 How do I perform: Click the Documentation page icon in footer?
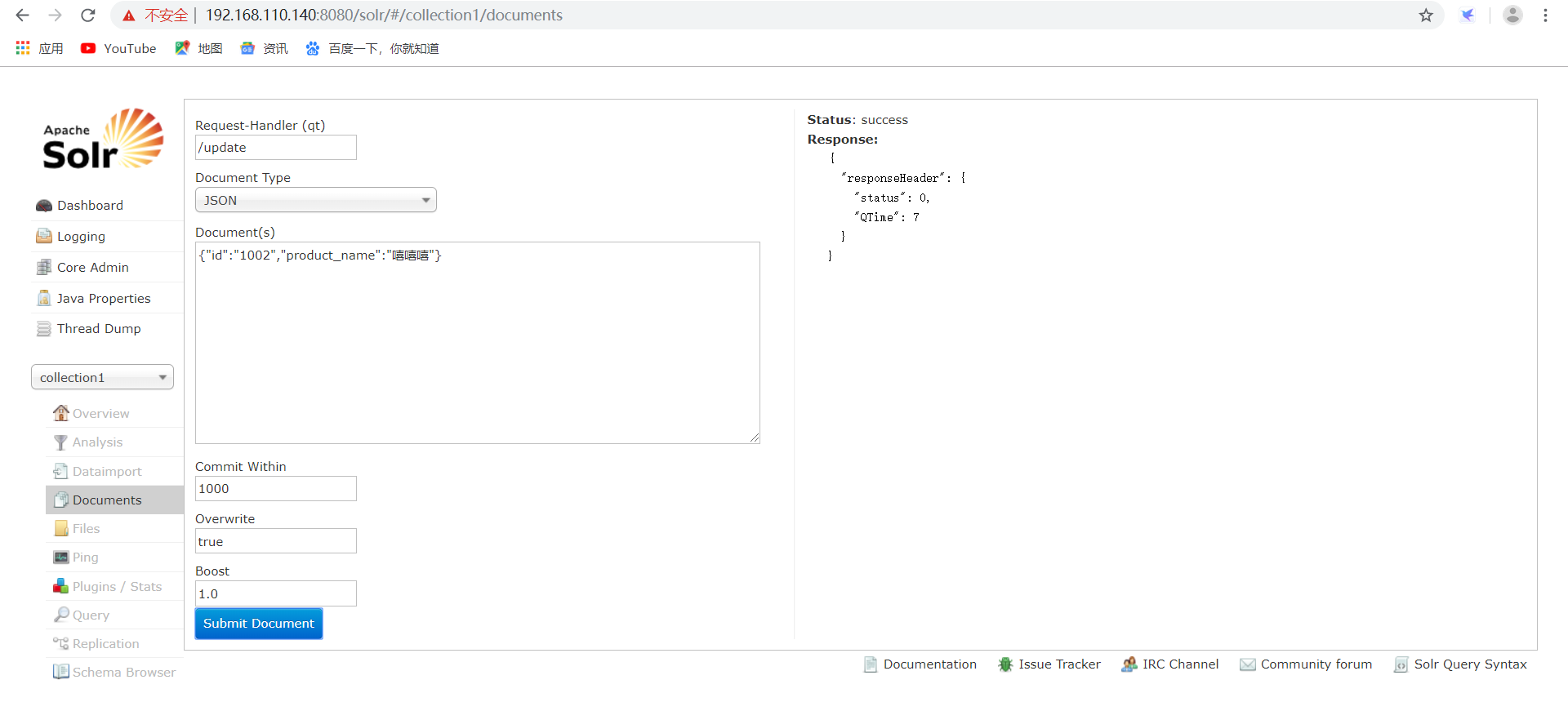pyautogui.click(x=871, y=664)
